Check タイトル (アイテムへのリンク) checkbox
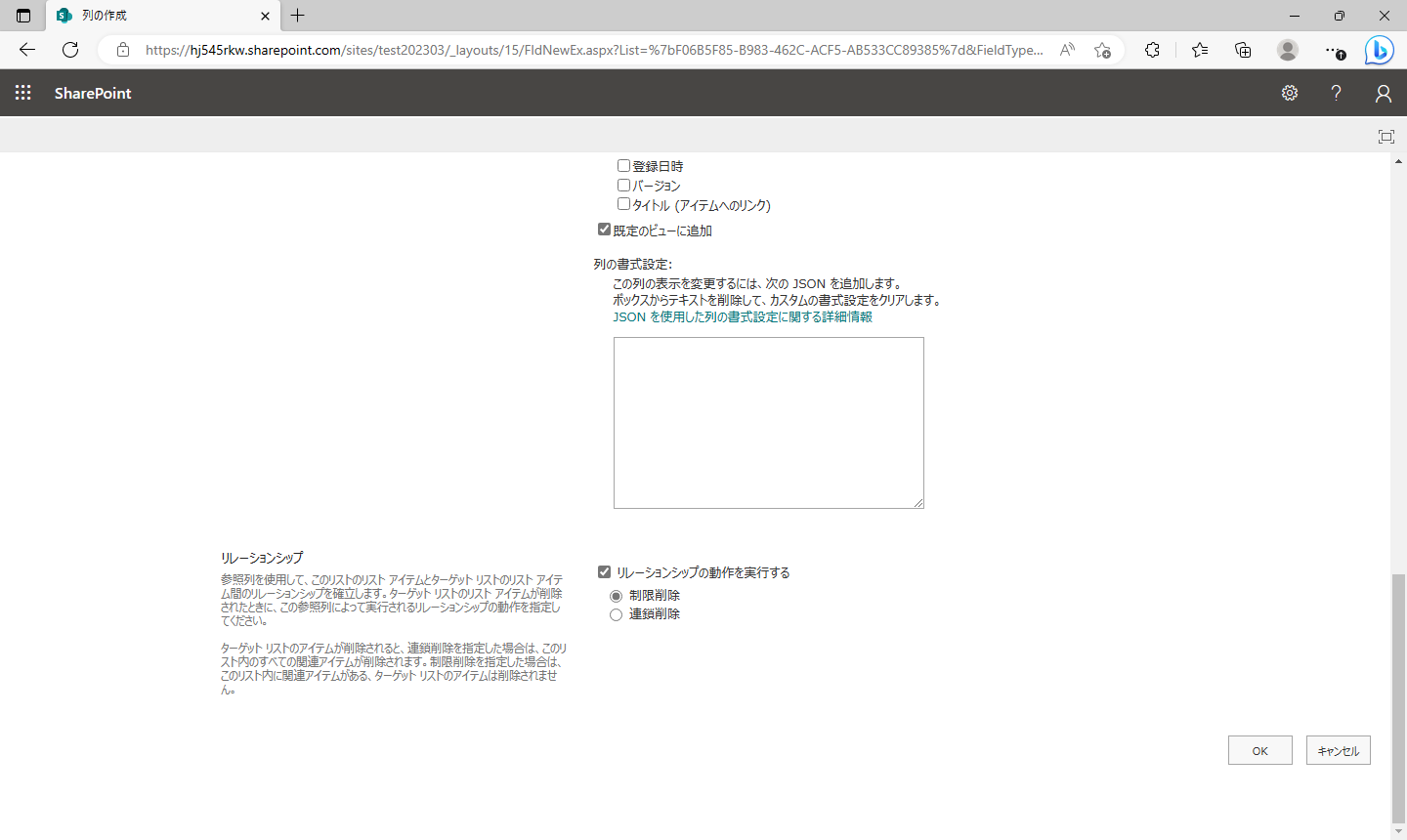The height and width of the screenshot is (840, 1407). coord(623,204)
